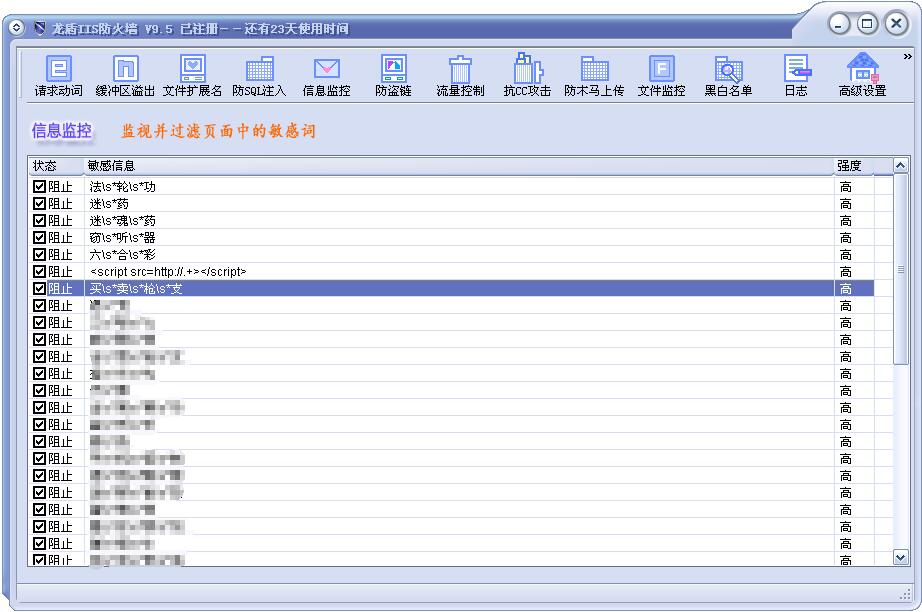The image size is (922, 612).
Task: Click the shield app icon in title bar
Action: (x=39, y=28)
